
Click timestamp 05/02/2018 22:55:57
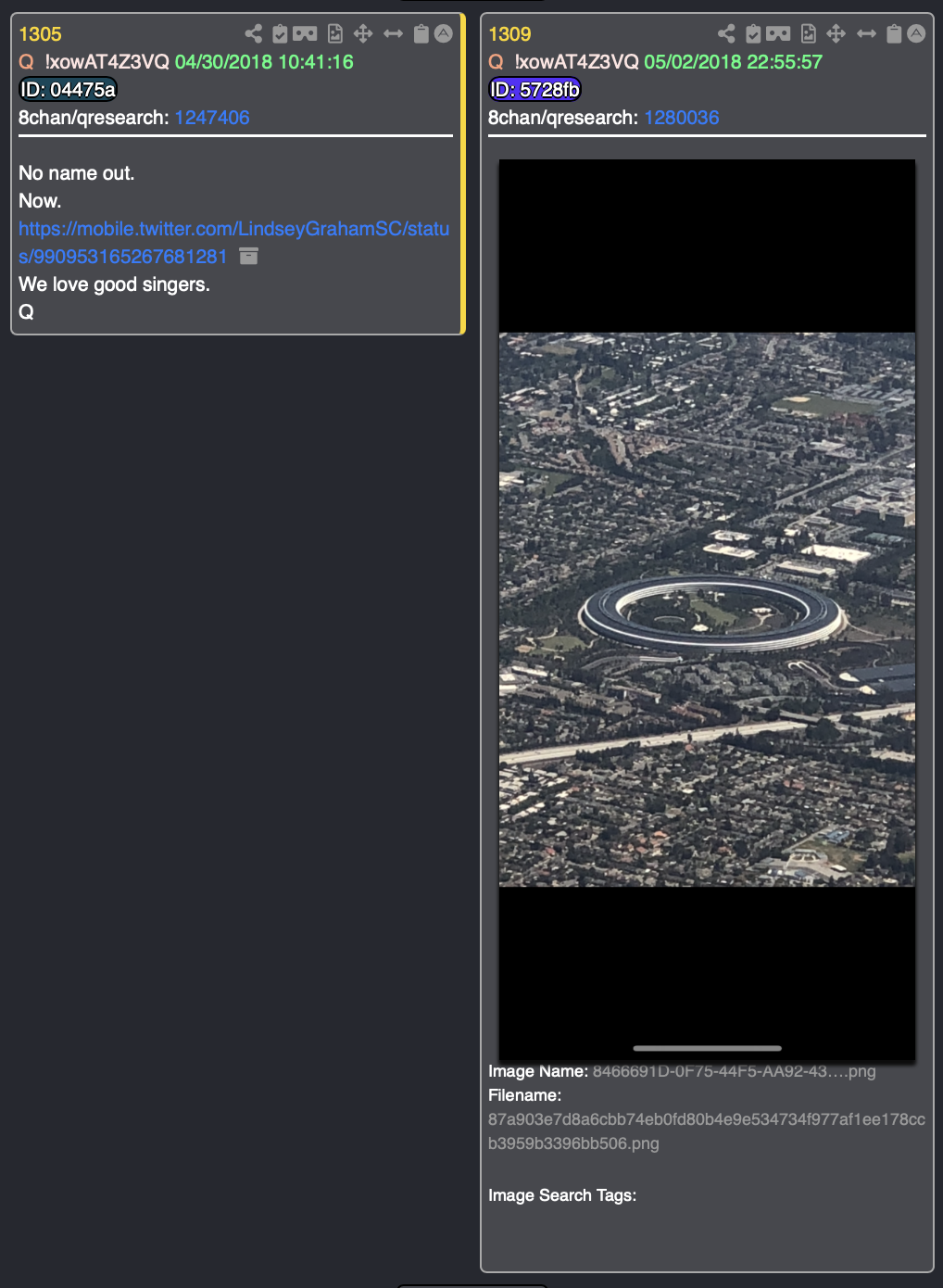734,62
